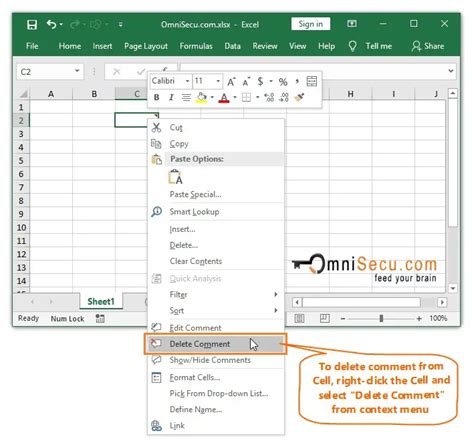Toggle Italic in the mini toolbar

click(171, 97)
